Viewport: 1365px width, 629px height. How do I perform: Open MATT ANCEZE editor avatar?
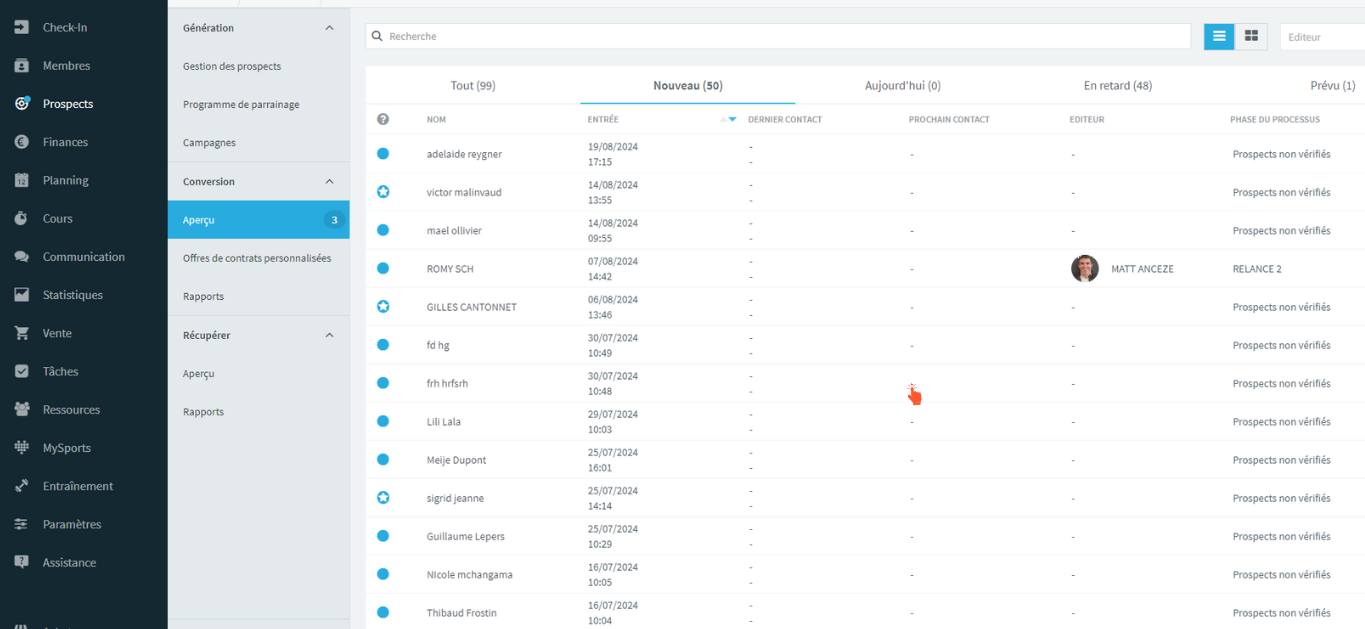(x=1085, y=268)
